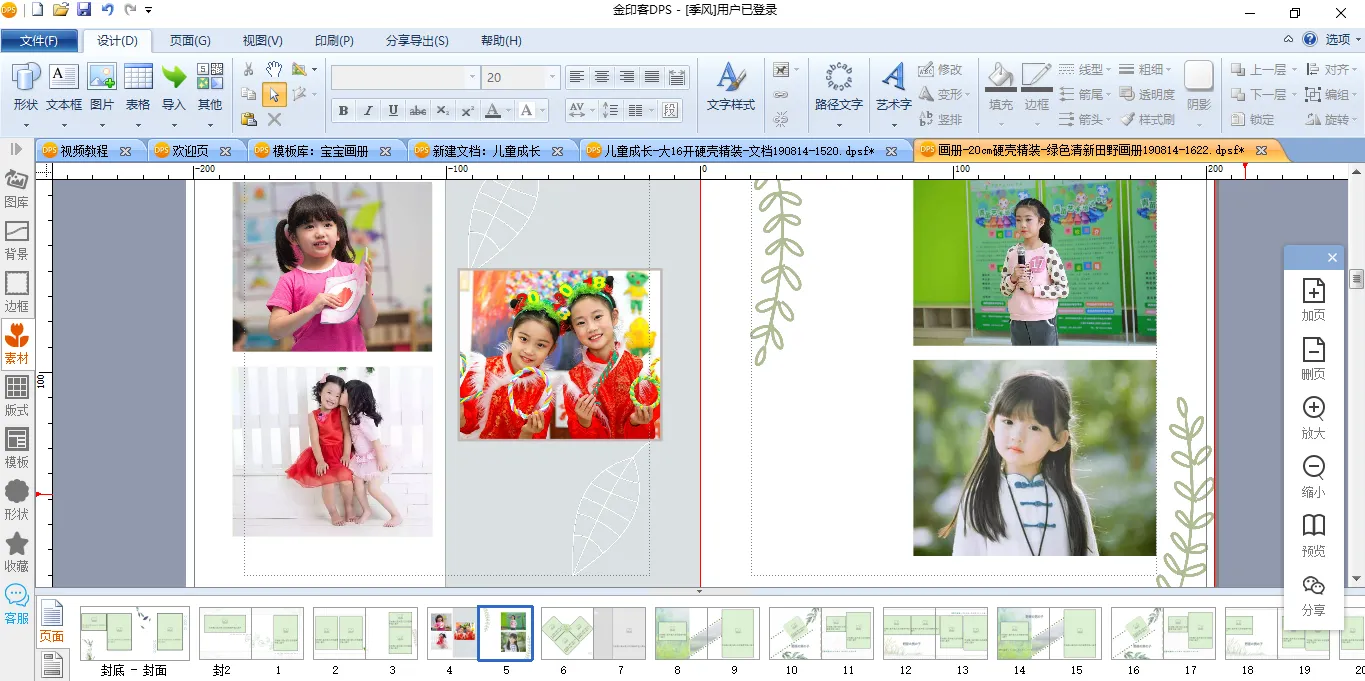Image resolution: width=1365 pixels, height=681 pixels.
Task: Expand the 形状 shapes dropdown arrow
Action: point(26,126)
